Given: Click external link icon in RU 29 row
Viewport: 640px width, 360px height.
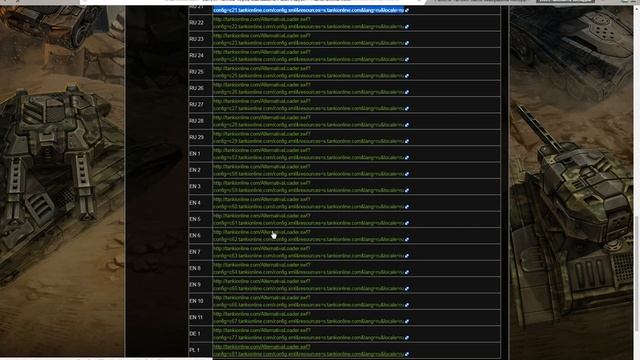Looking at the screenshot, I should (407, 141).
